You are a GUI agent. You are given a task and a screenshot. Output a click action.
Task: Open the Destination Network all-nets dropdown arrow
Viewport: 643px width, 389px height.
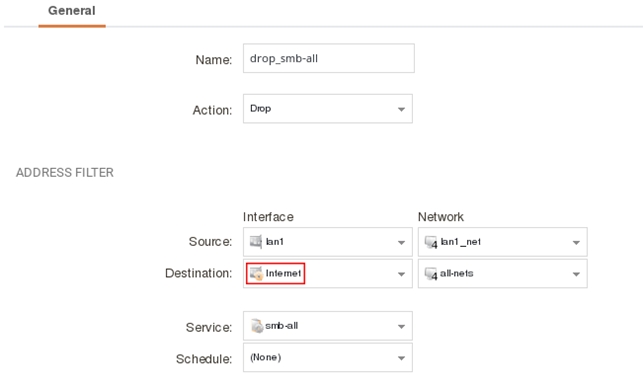pos(576,274)
